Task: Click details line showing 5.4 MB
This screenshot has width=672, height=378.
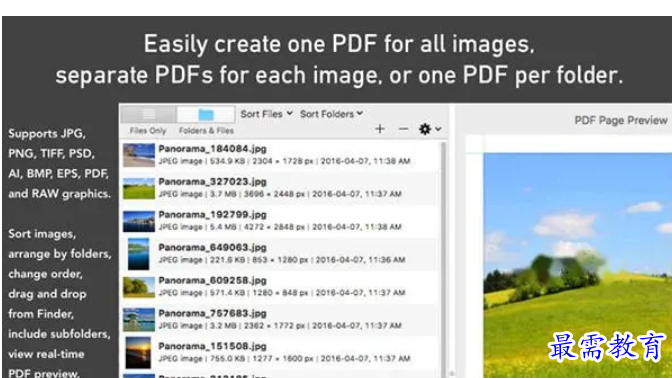Action: tap(280, 227)
